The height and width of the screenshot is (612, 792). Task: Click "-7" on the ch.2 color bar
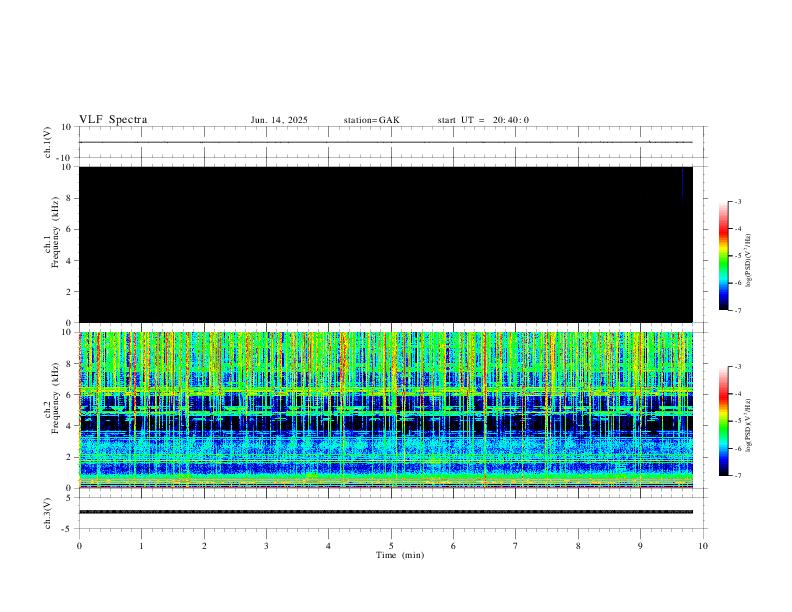[738, 476]
